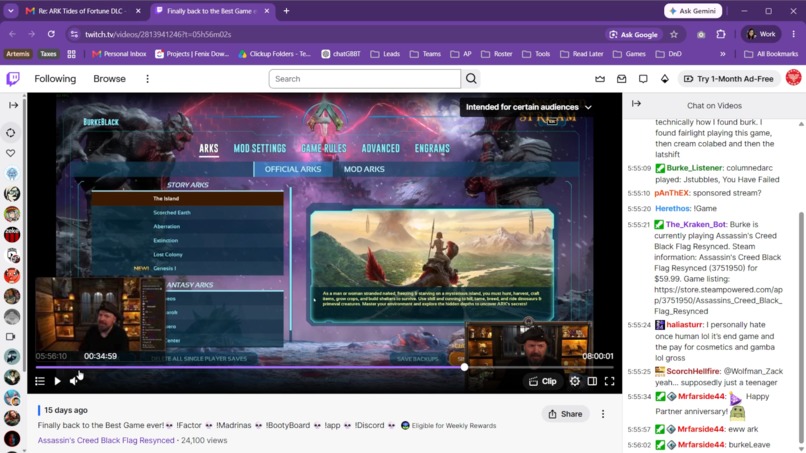Click the video seek bar handle
The height and width of the screenshot is (453, 806).
coord(464,367)
